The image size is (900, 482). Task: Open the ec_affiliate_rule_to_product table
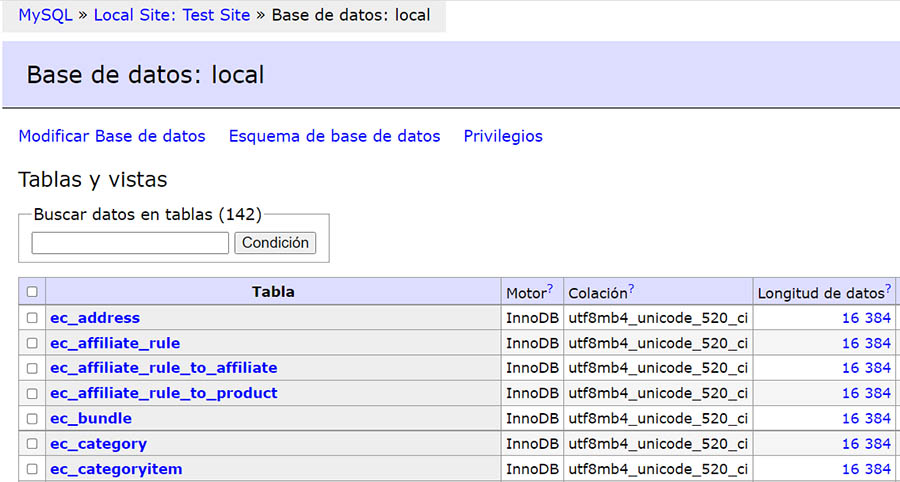click(x=164, y=393)
